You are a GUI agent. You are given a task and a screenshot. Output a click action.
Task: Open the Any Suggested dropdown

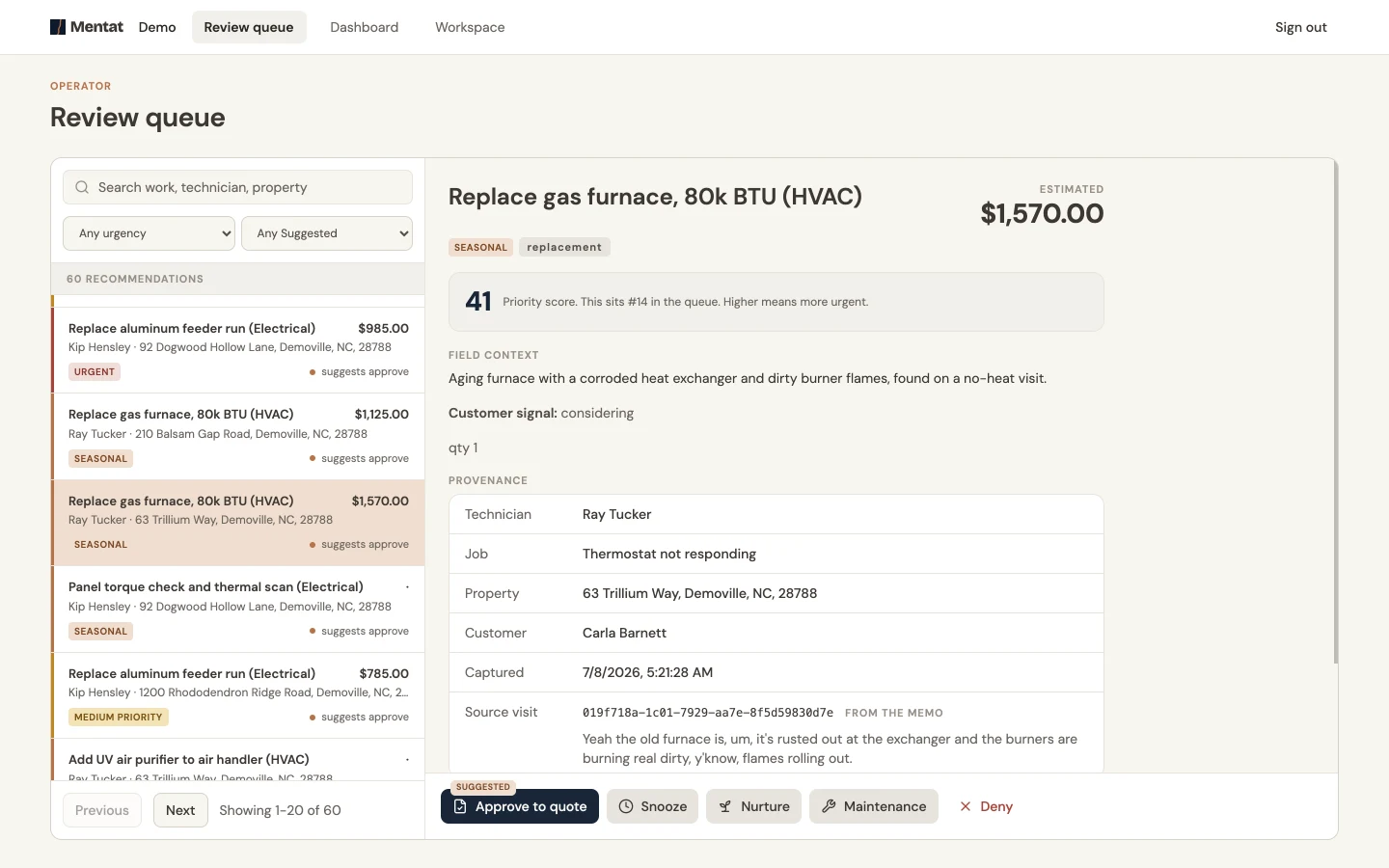point(327,233)
